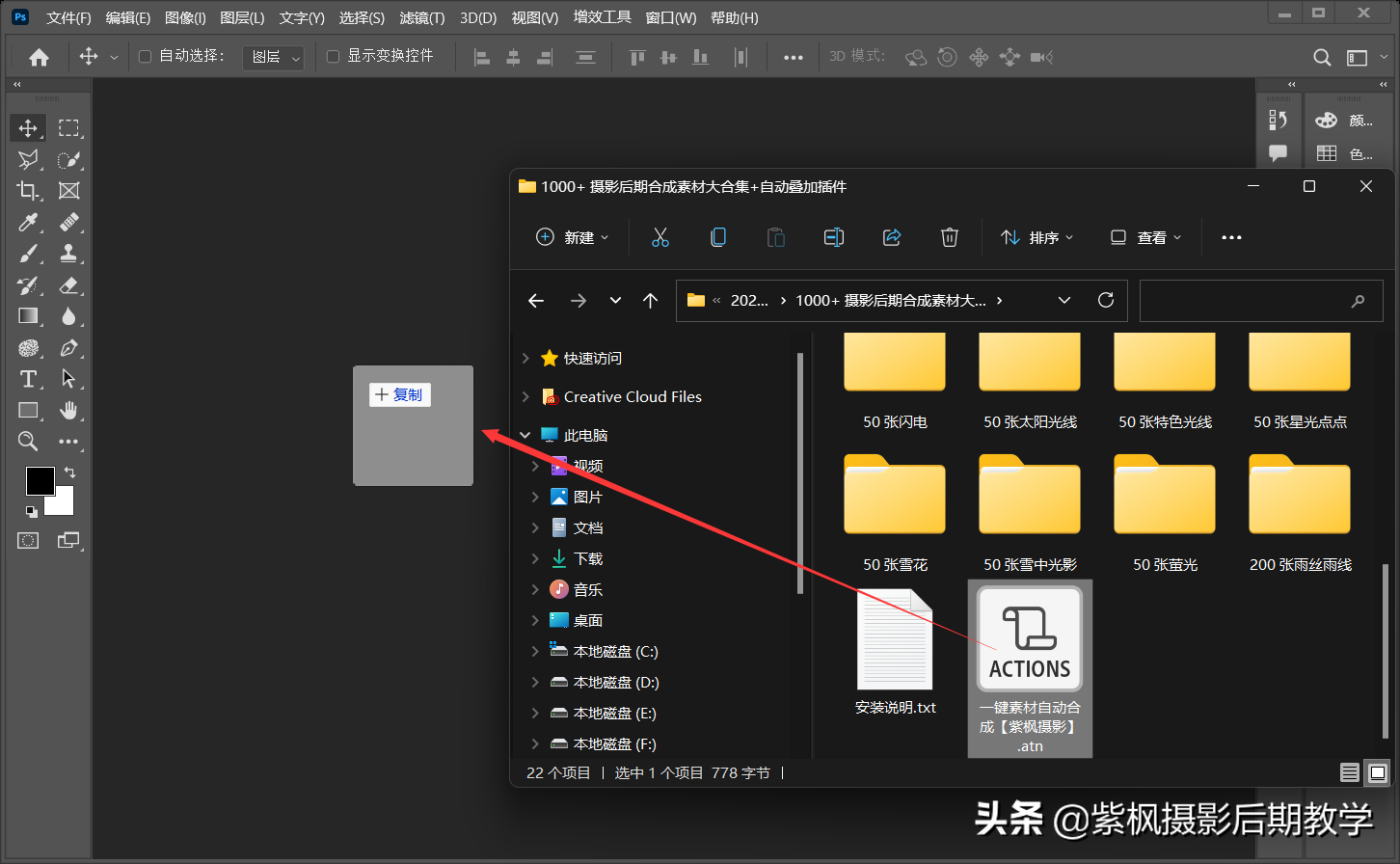Select the Pen tool
This screenshot has width=1400, height=864.
68,348
